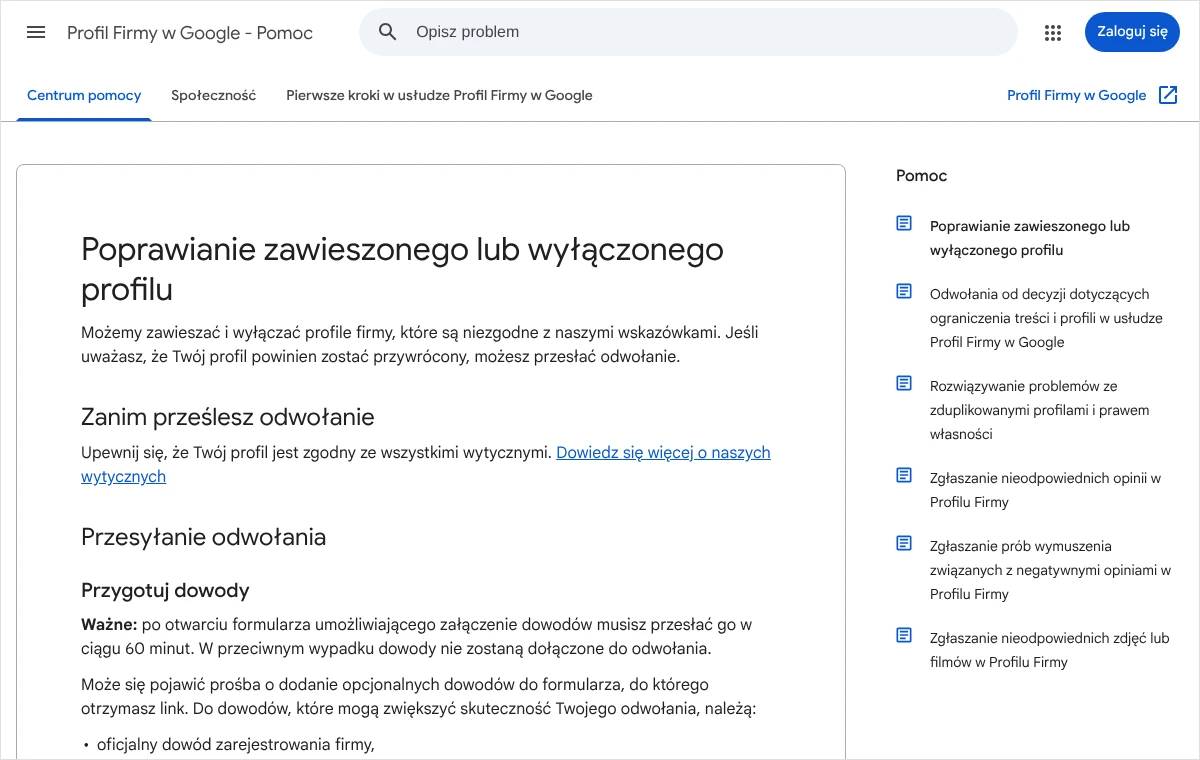Viewport: 1200px width, 760px height.
Task: Click the main article title heading
Action: click(x=402, y=269)
